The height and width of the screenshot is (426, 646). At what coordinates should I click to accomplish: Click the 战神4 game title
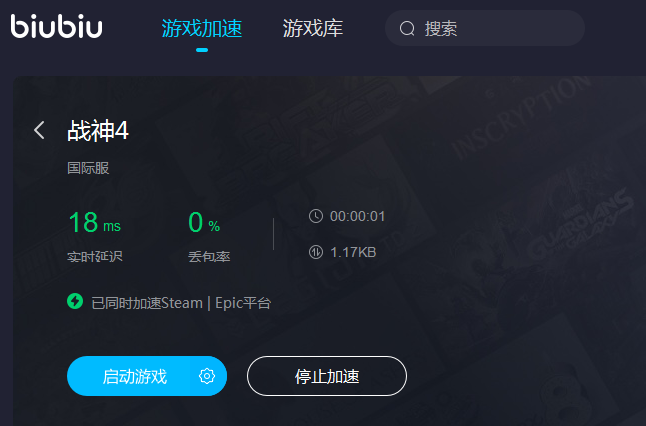point(98,131)
